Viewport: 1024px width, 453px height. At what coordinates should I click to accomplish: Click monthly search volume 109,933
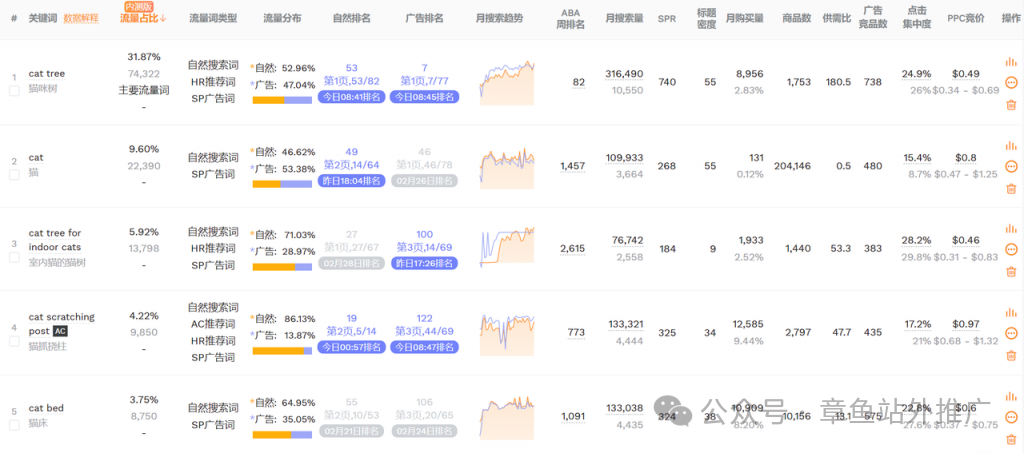point(624,157)
